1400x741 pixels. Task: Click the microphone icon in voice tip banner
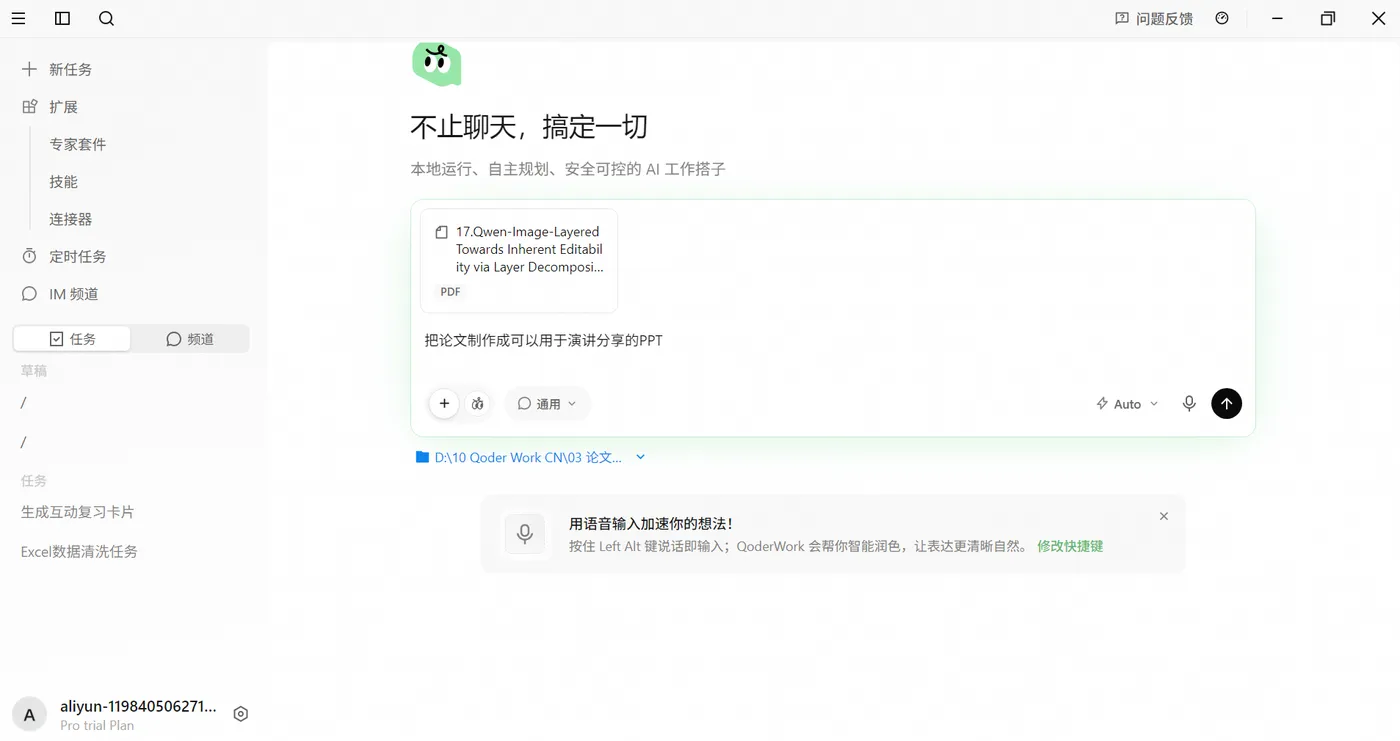pos(525,534)
